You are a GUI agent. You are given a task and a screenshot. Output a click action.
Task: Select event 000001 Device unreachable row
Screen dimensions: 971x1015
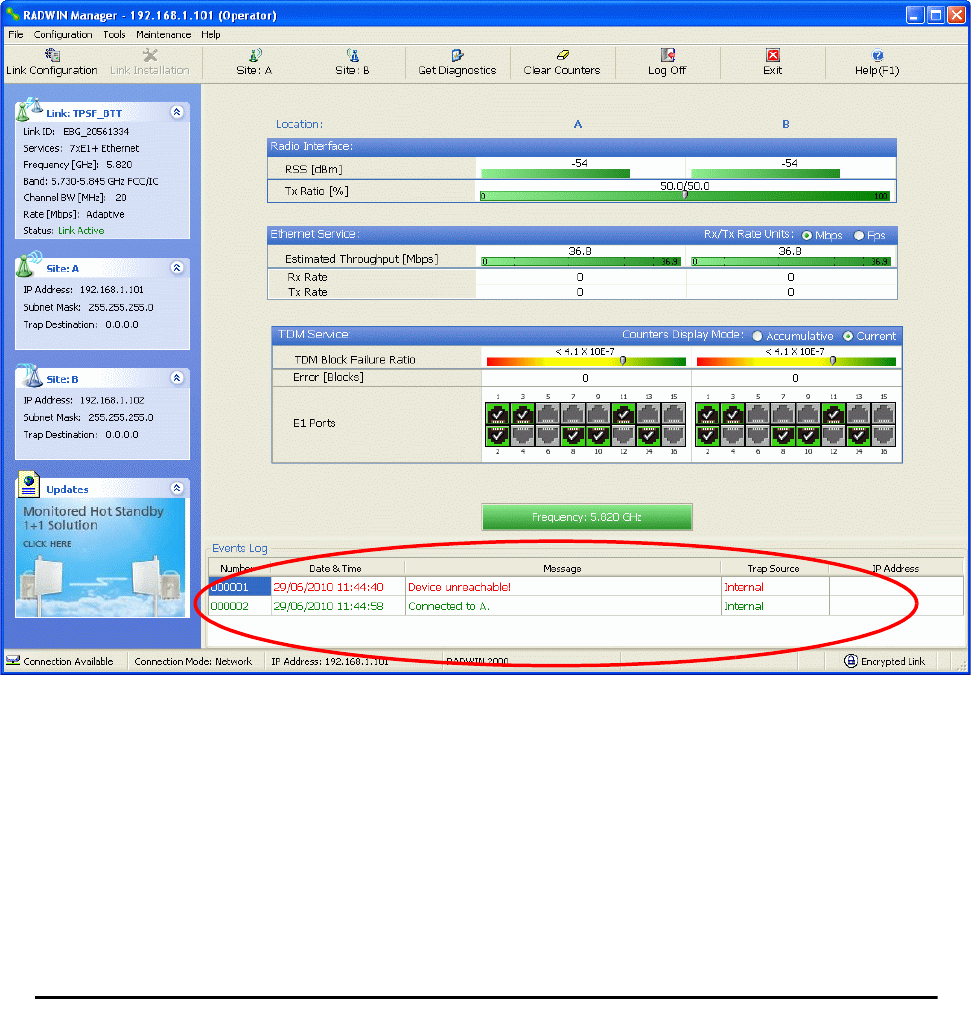(585, 587)
